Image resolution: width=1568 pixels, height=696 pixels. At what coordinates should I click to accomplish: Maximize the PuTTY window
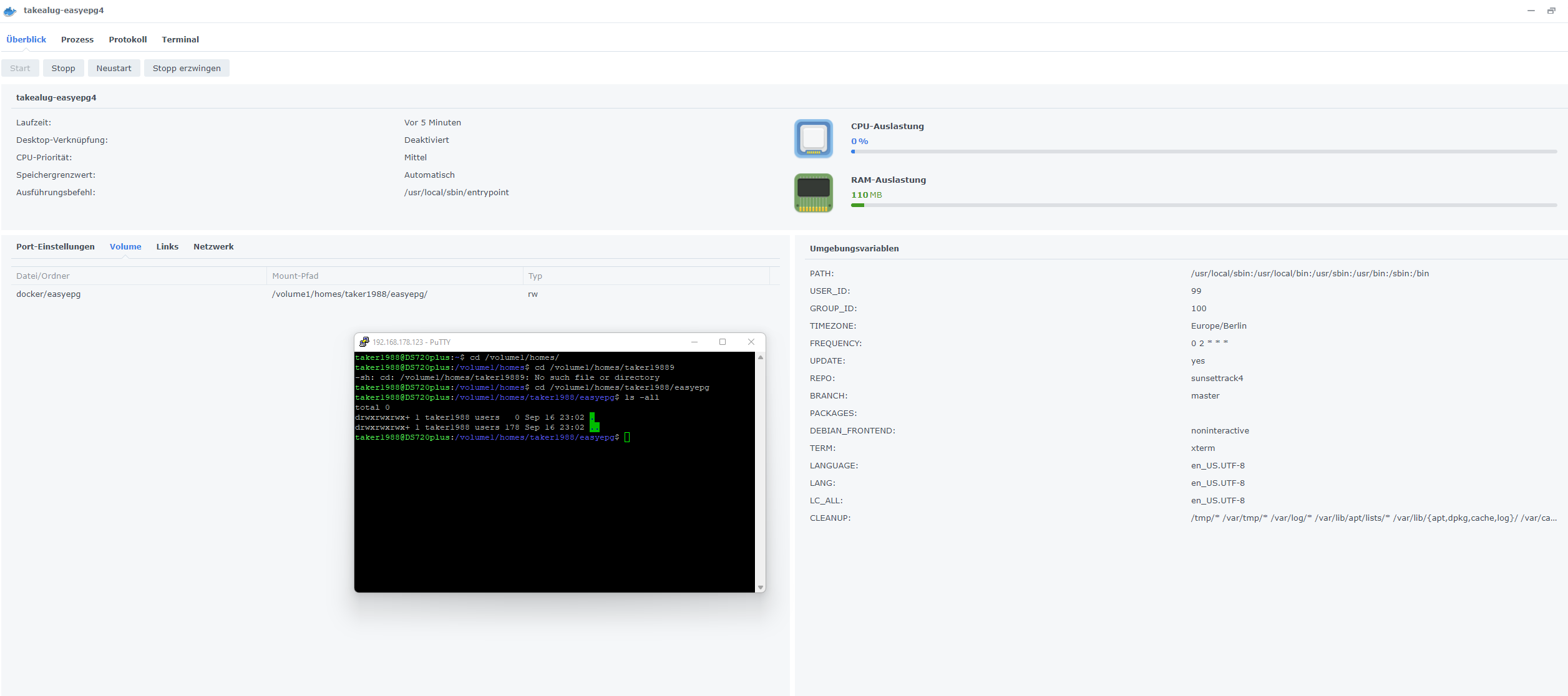tap(723, 342)
